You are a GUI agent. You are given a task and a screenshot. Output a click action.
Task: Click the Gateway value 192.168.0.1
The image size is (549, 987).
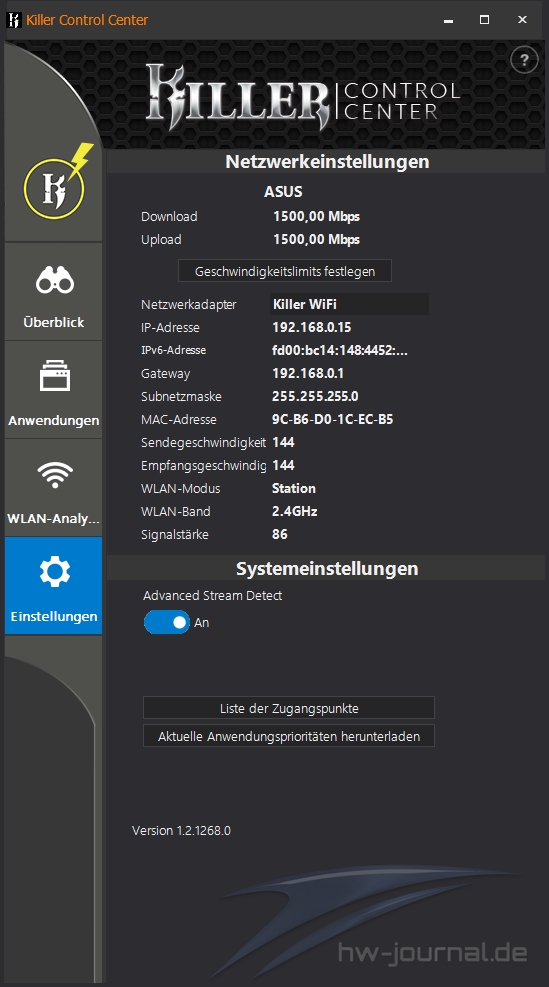(308, 373)
